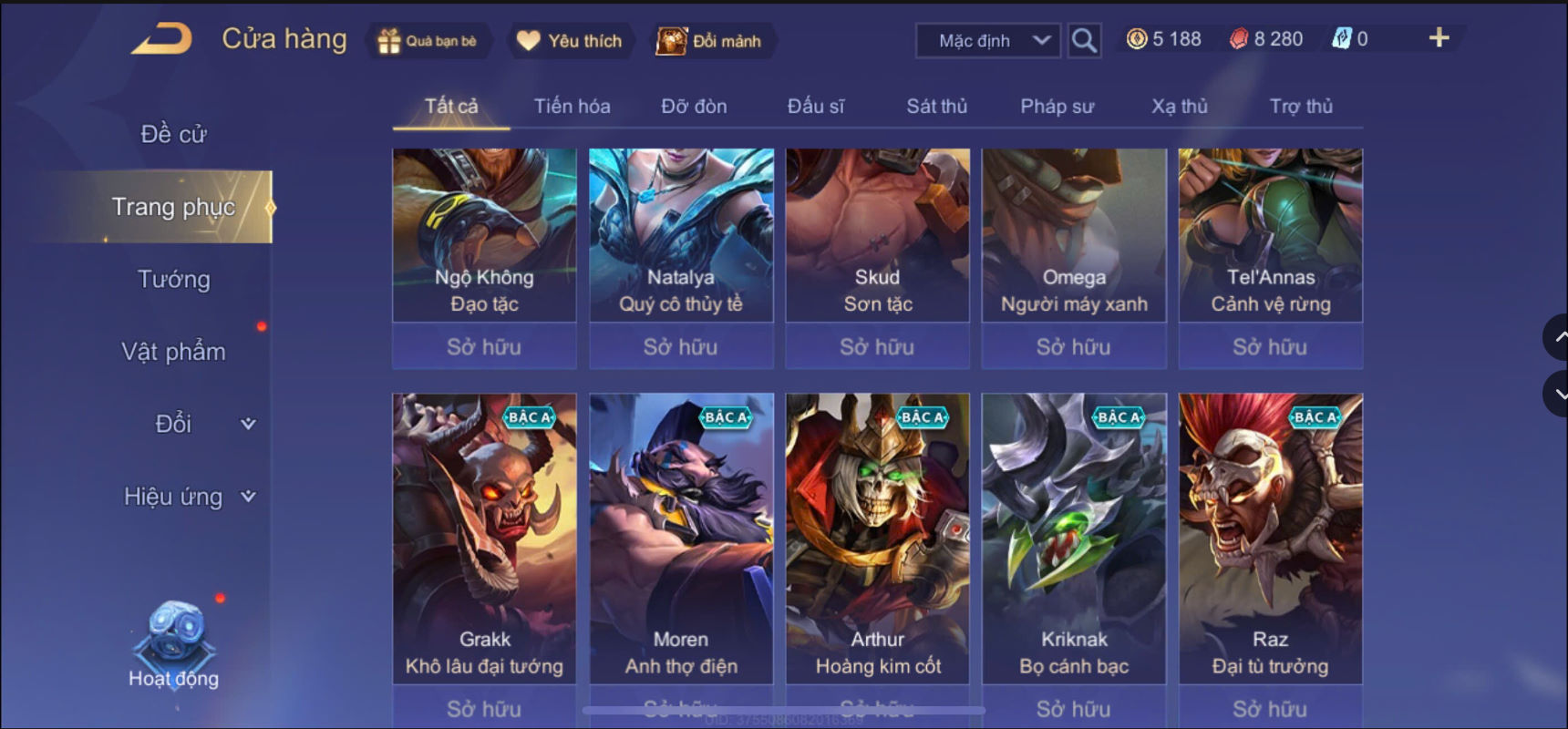Switch to the Sát thủ tab
Image resolution: width=1568 pixels, height=729 pixels.
click(x=936, y=107)
